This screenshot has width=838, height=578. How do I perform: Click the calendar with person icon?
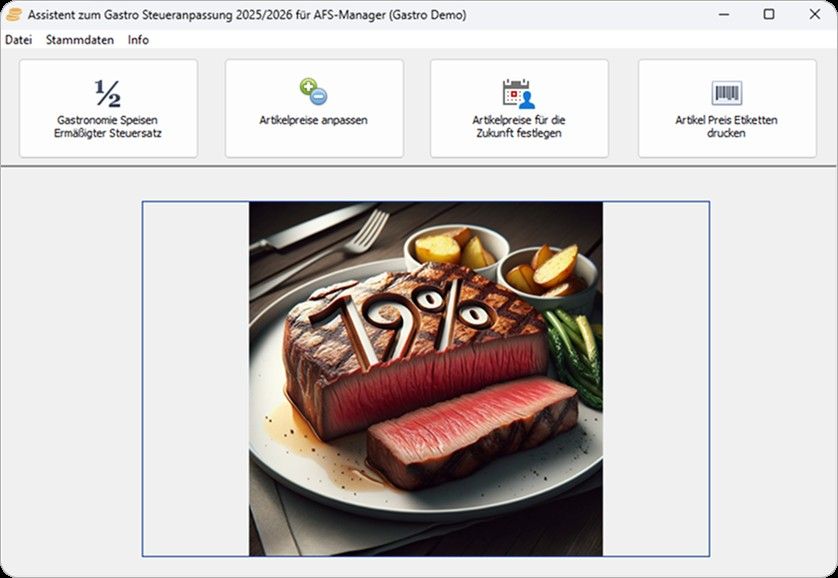coord(518,93)
